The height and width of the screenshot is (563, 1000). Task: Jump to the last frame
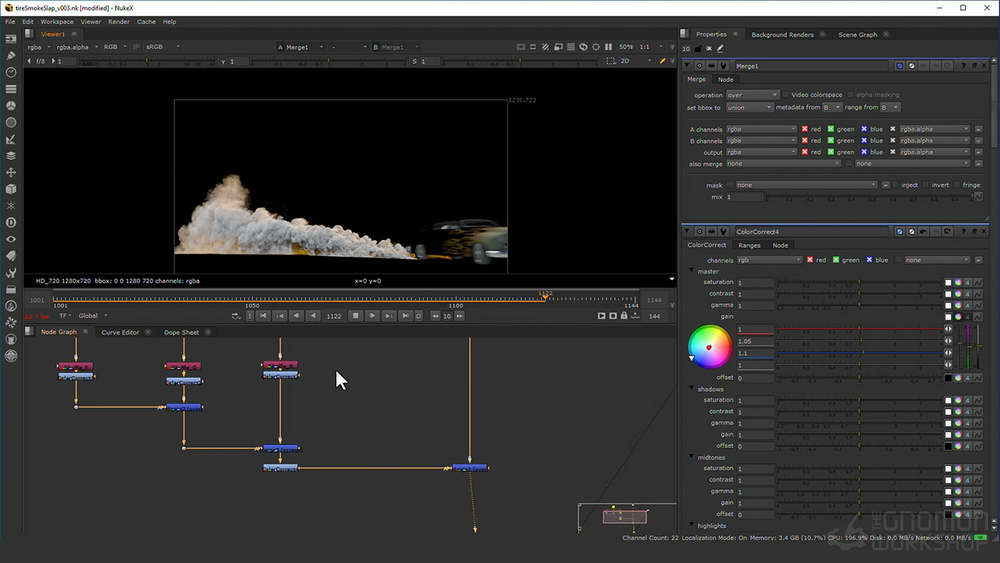point(405,316)
